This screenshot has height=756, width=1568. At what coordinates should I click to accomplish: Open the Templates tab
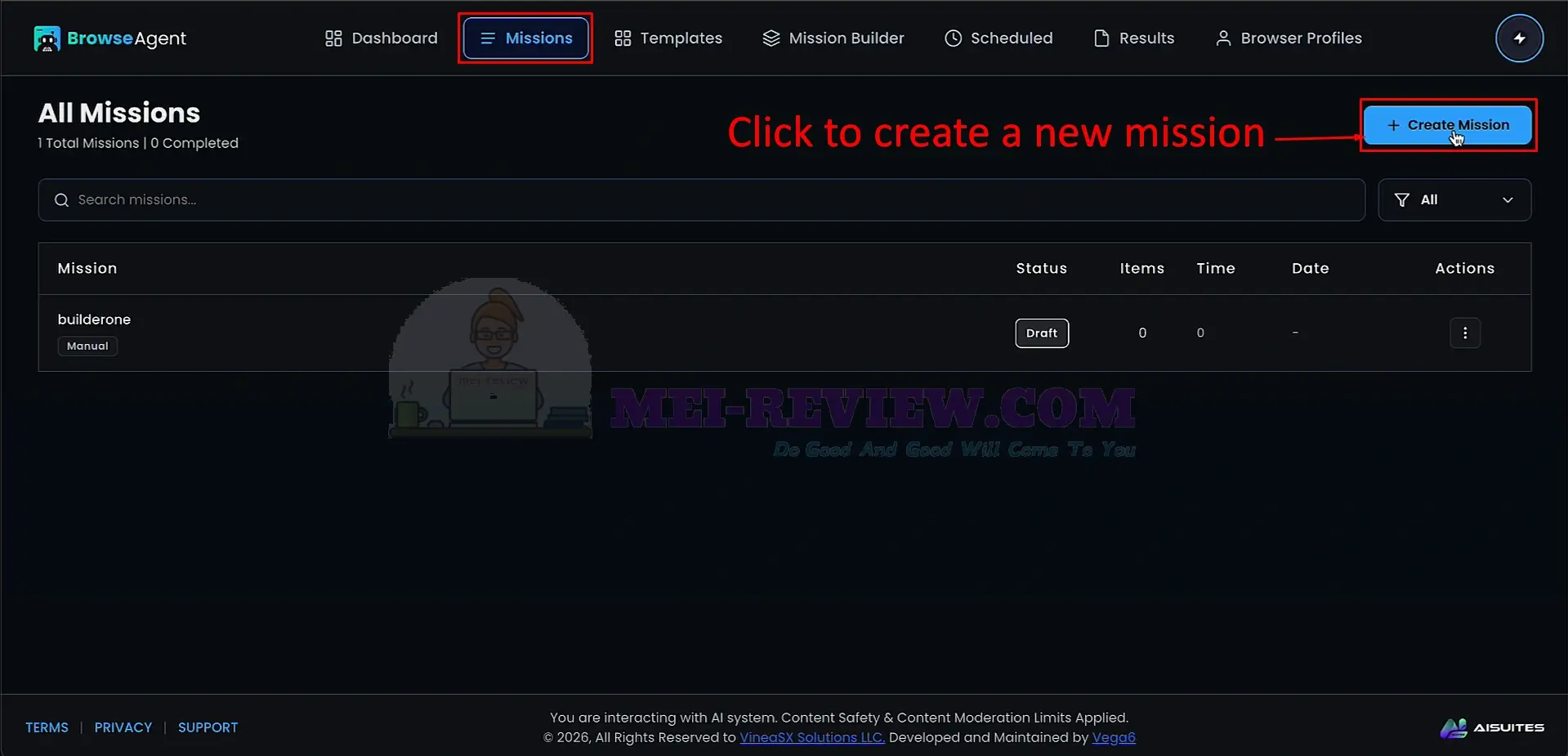pyautogui.click(x=668, y=38)
